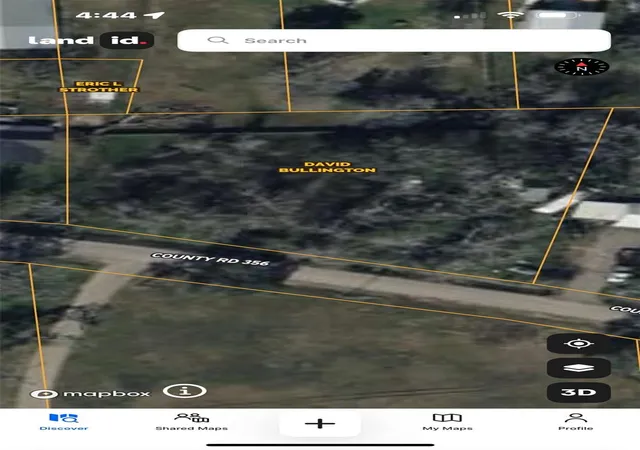The width and height of the screenshot is (640, 450).
Task: Tap the Land id logo
Action: click(x=91, y=40)
